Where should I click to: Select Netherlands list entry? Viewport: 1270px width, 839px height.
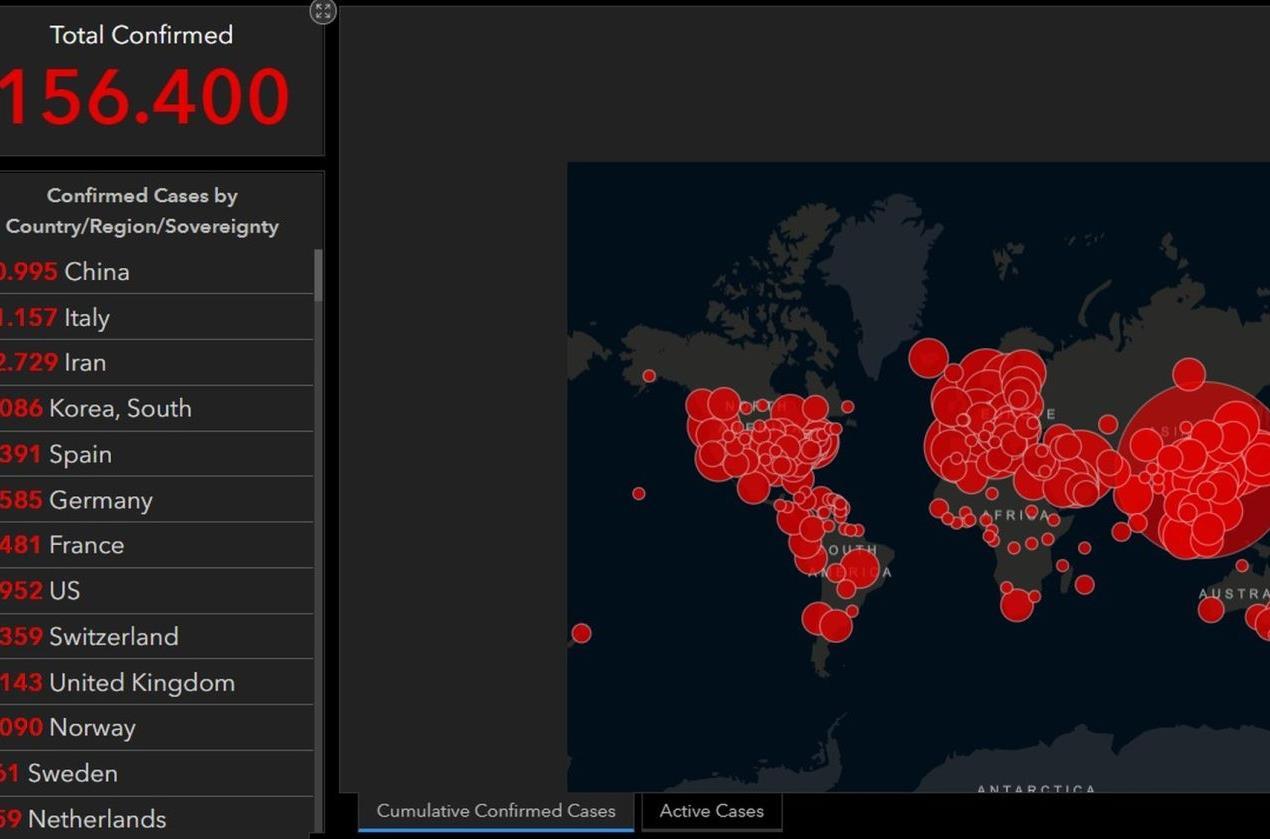pos(96,819)
